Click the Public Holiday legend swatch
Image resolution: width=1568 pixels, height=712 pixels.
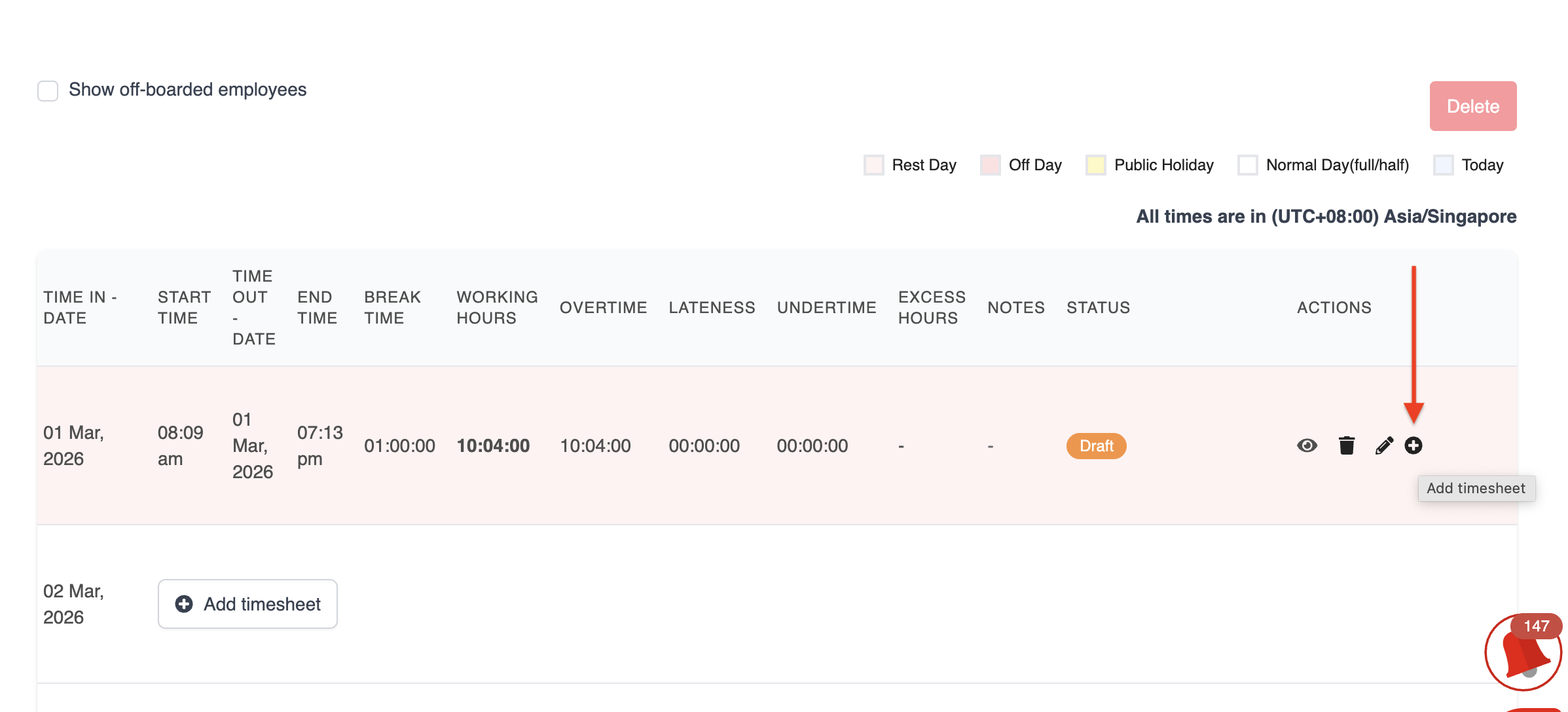point(1095,165)
